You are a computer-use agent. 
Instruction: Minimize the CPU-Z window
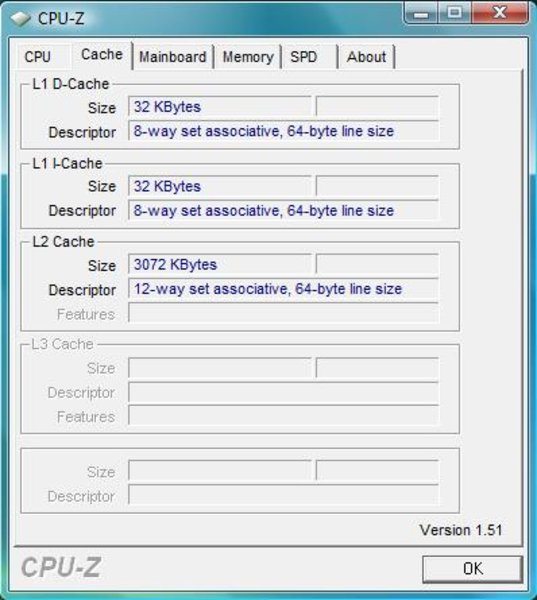[x=421, y=13]
